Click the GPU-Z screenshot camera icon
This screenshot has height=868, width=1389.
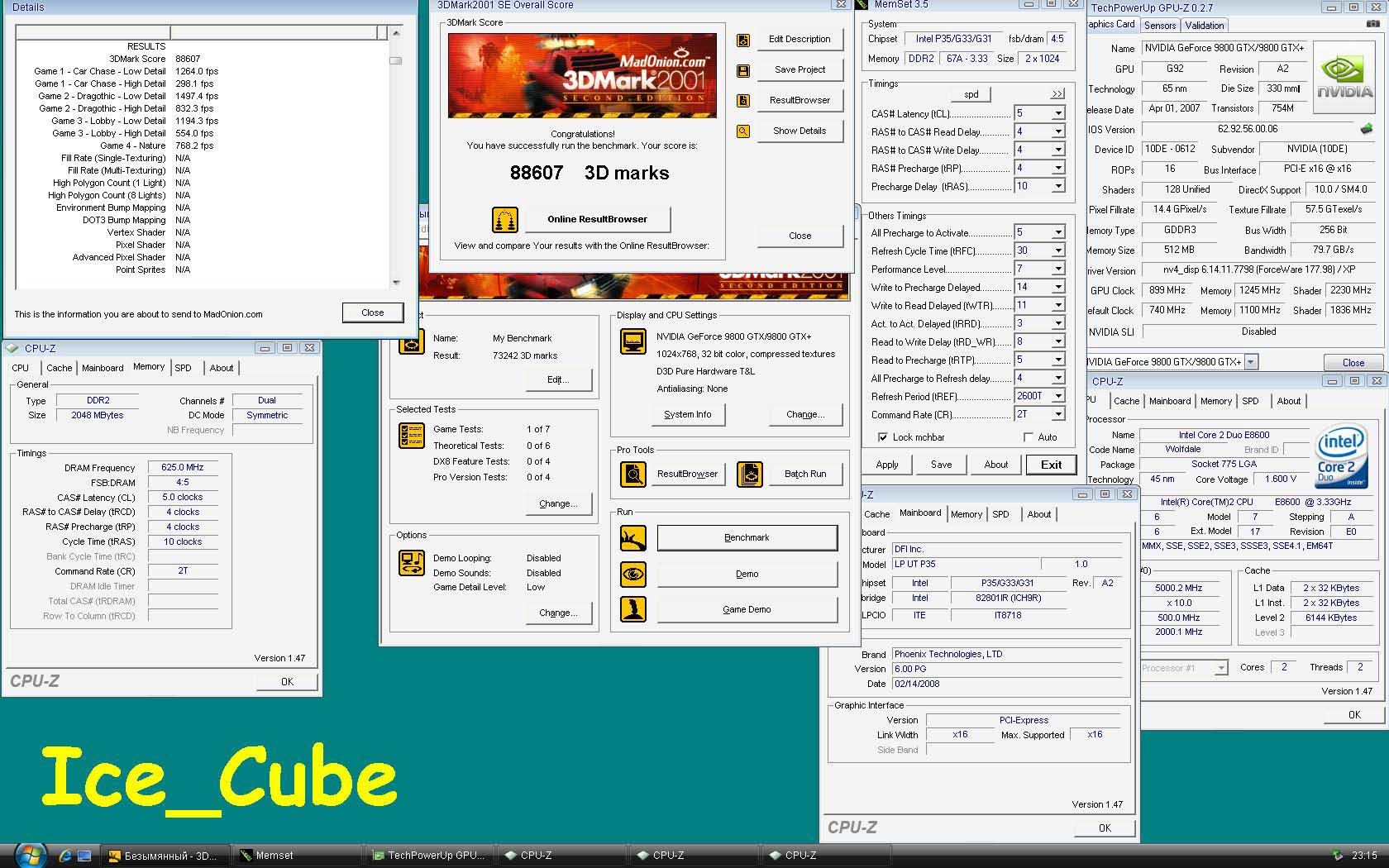[1373, 25]
